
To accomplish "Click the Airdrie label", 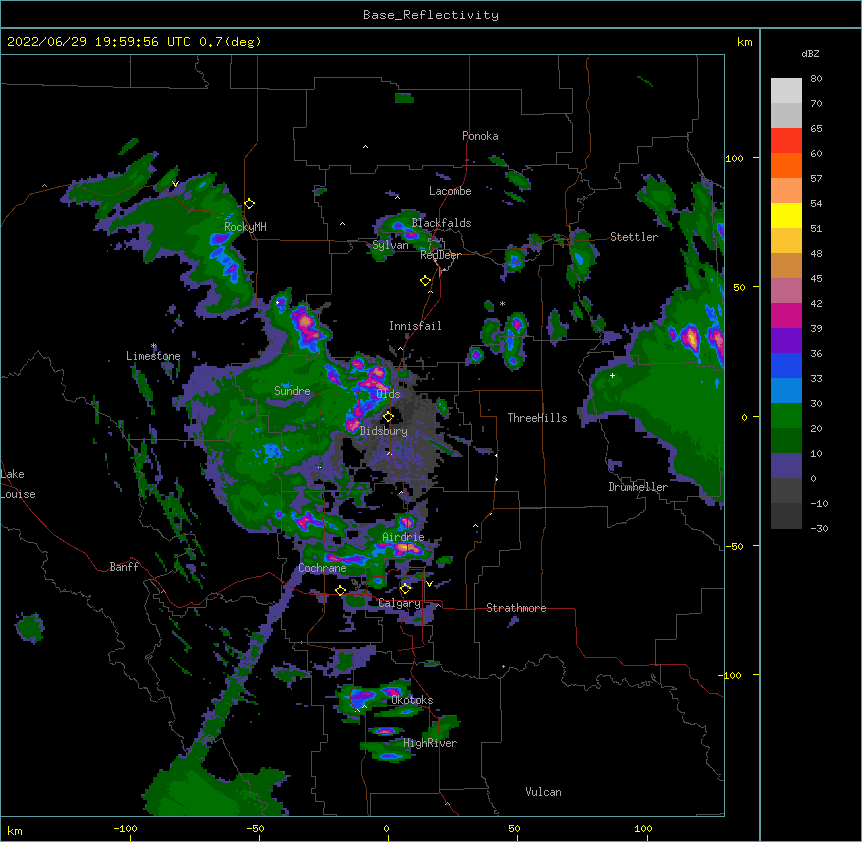I will click(x=404, y=537).
